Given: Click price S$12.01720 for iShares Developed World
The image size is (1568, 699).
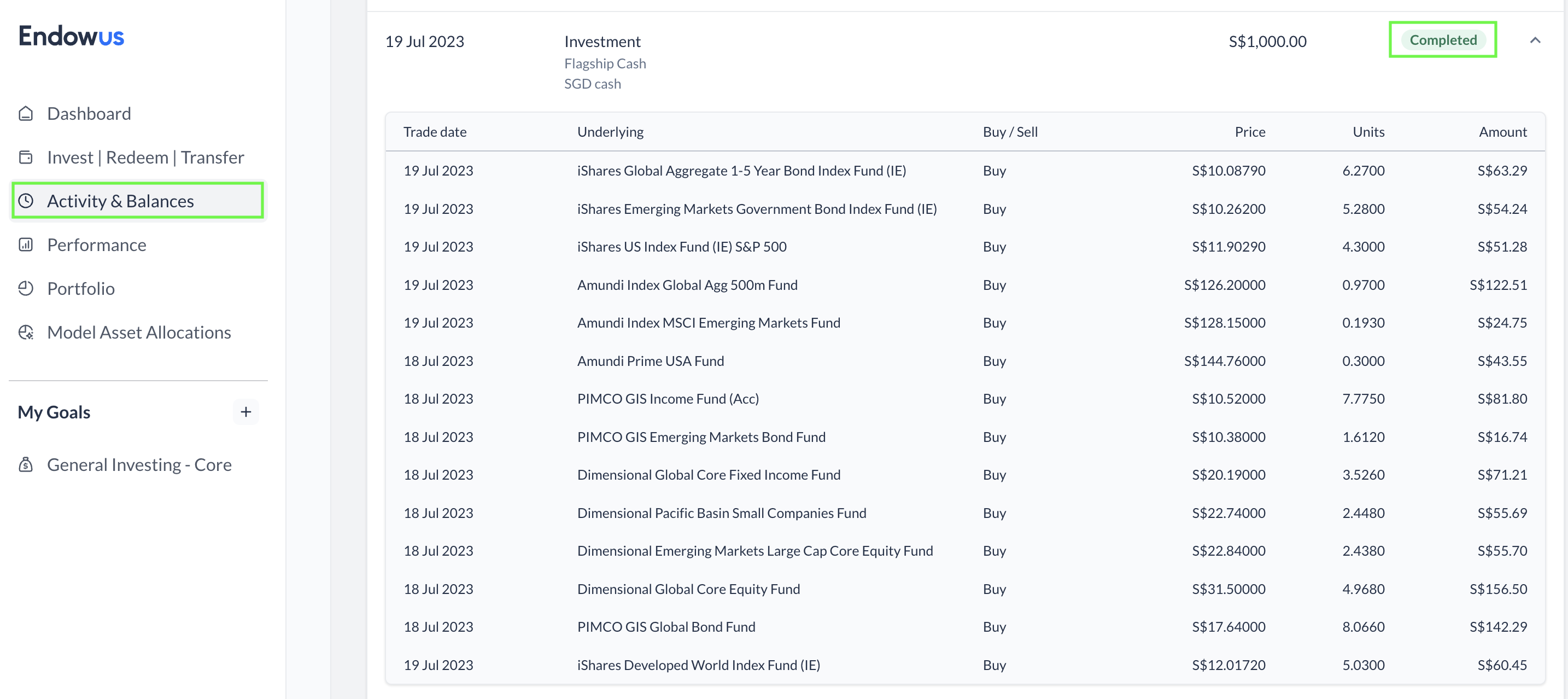Looking at the screenshot, I should click(1228, 665).
